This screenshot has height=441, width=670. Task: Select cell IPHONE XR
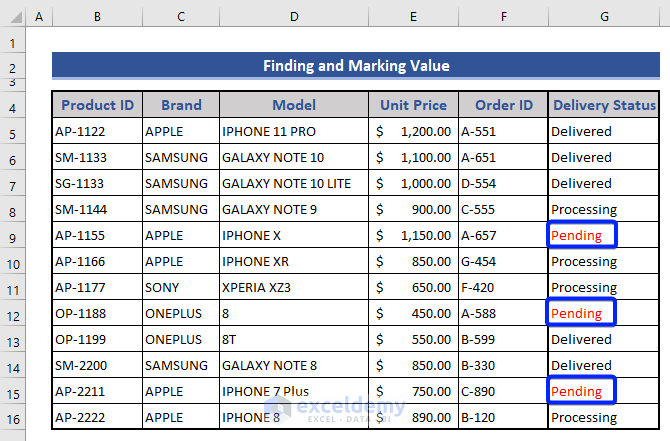coord(294,261)
